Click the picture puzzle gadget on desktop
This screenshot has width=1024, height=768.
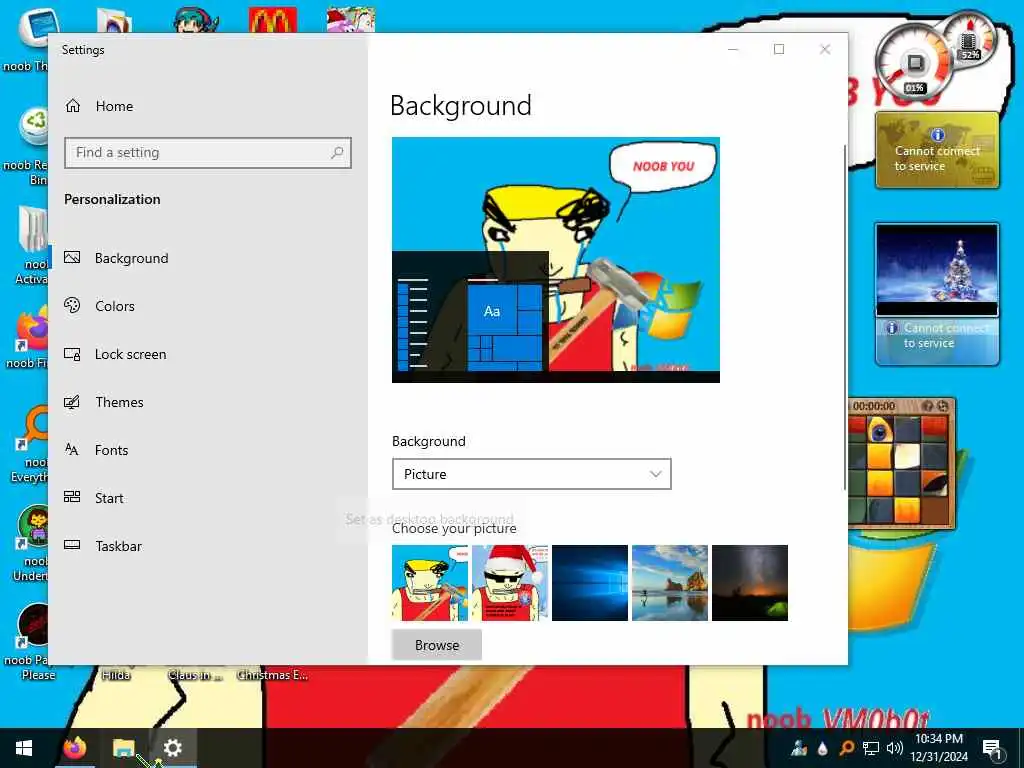tap(901, 464)
